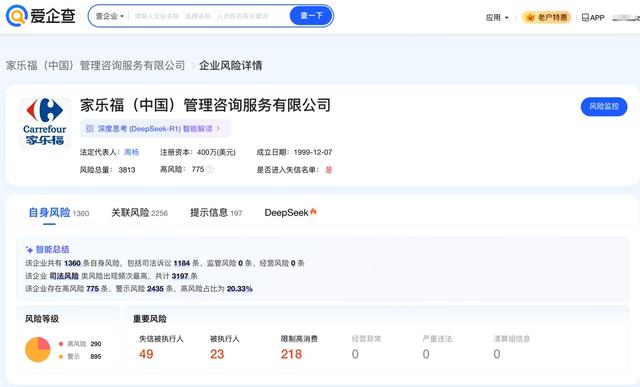Click 严重违法 0 risk item

437,347
